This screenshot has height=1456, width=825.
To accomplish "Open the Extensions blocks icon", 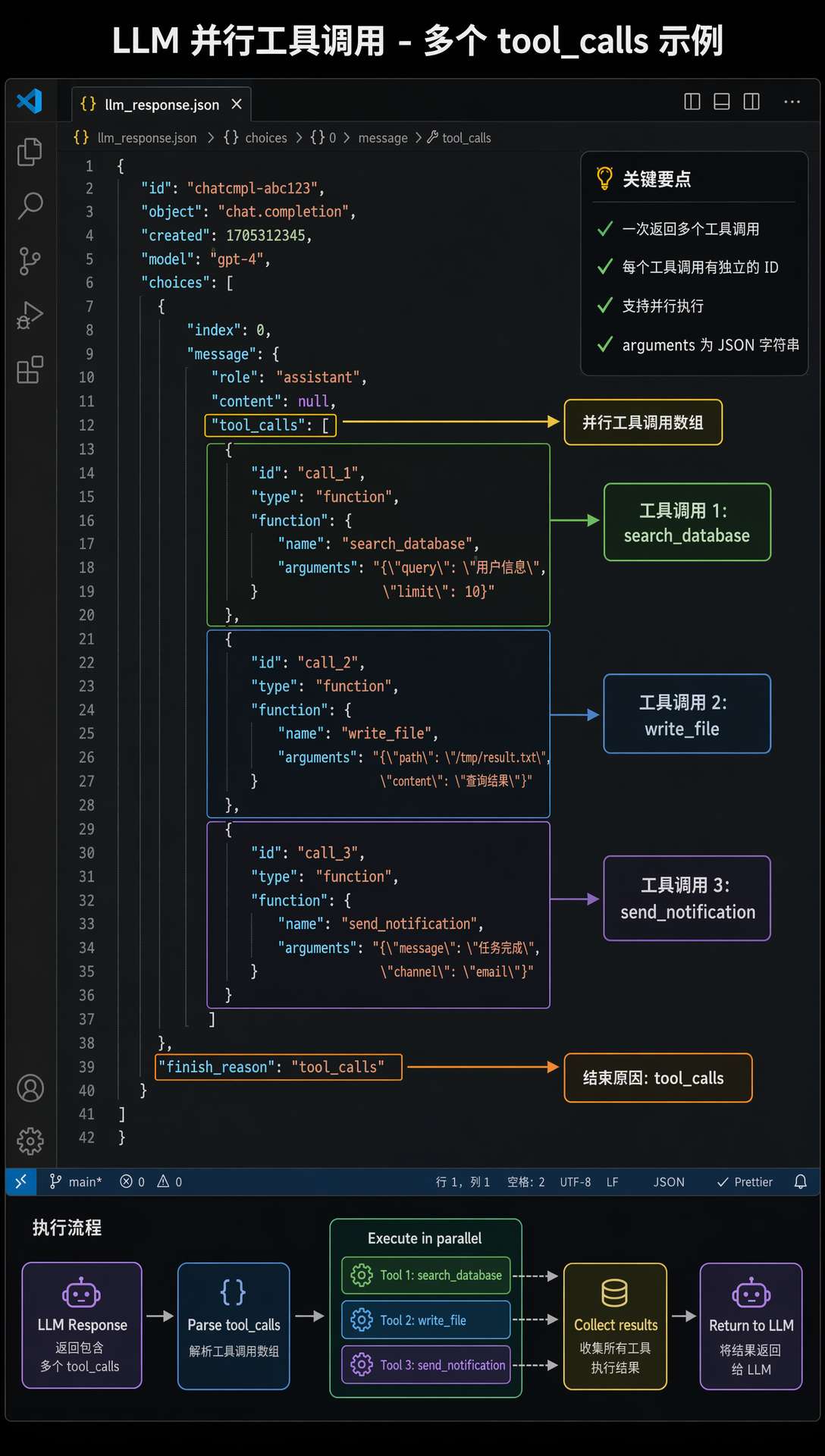I will click(30, 370).
